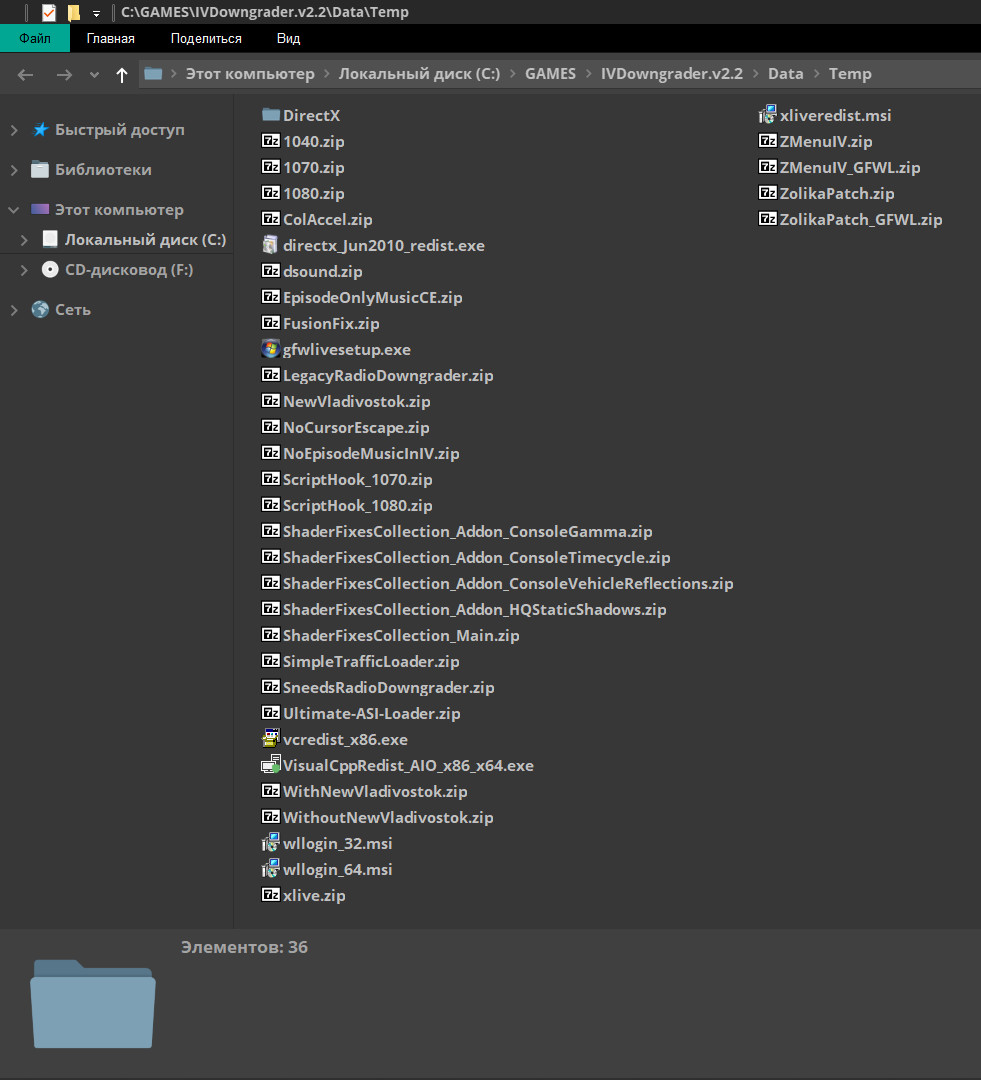Click the CD drive icon (F:)
Viewport: 981px width, 1080px height.
[50, 269]
